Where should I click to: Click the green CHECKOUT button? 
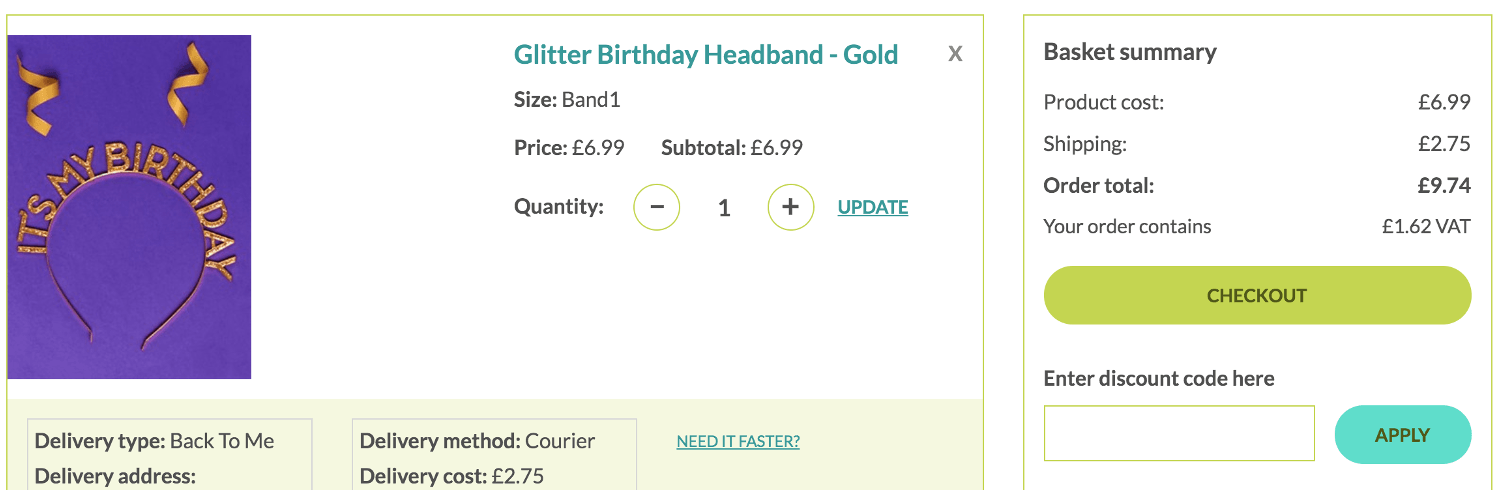[x=1257, y=295]
